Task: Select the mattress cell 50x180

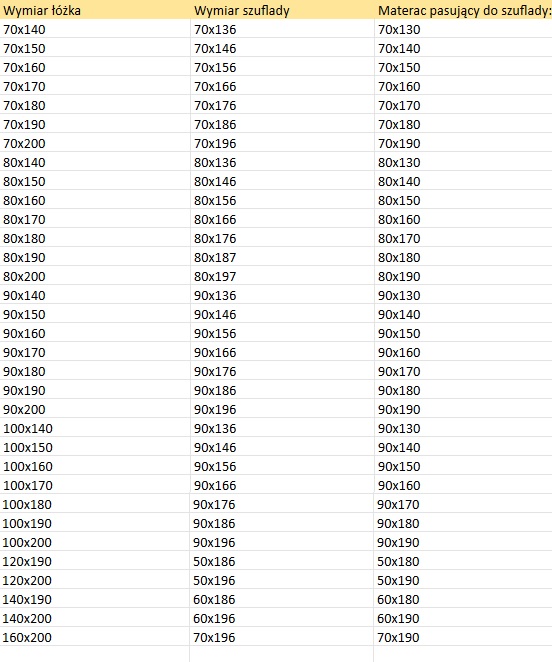Action: [463, 561]
